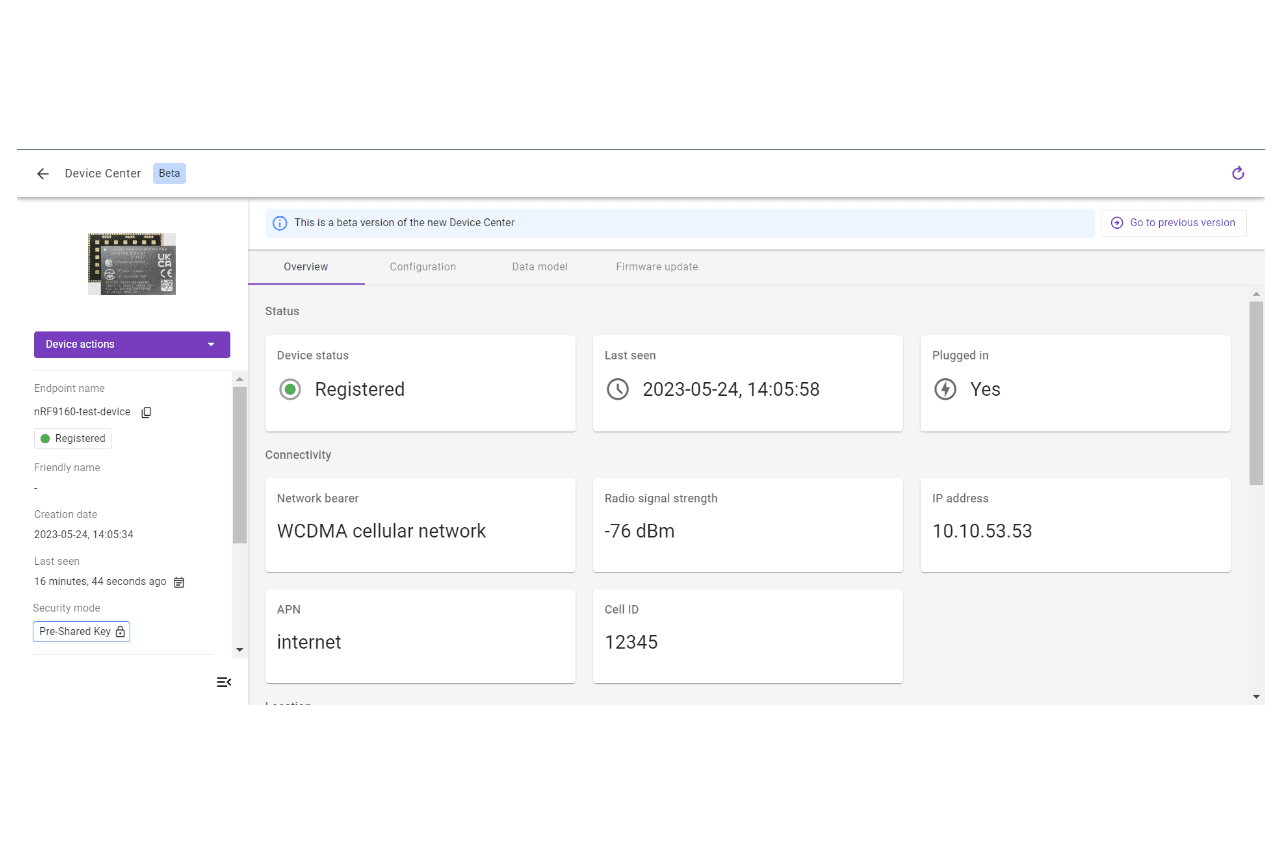Click the Pre-Shared Key security badge
The image size is (1282, 854).
[82, 632]
